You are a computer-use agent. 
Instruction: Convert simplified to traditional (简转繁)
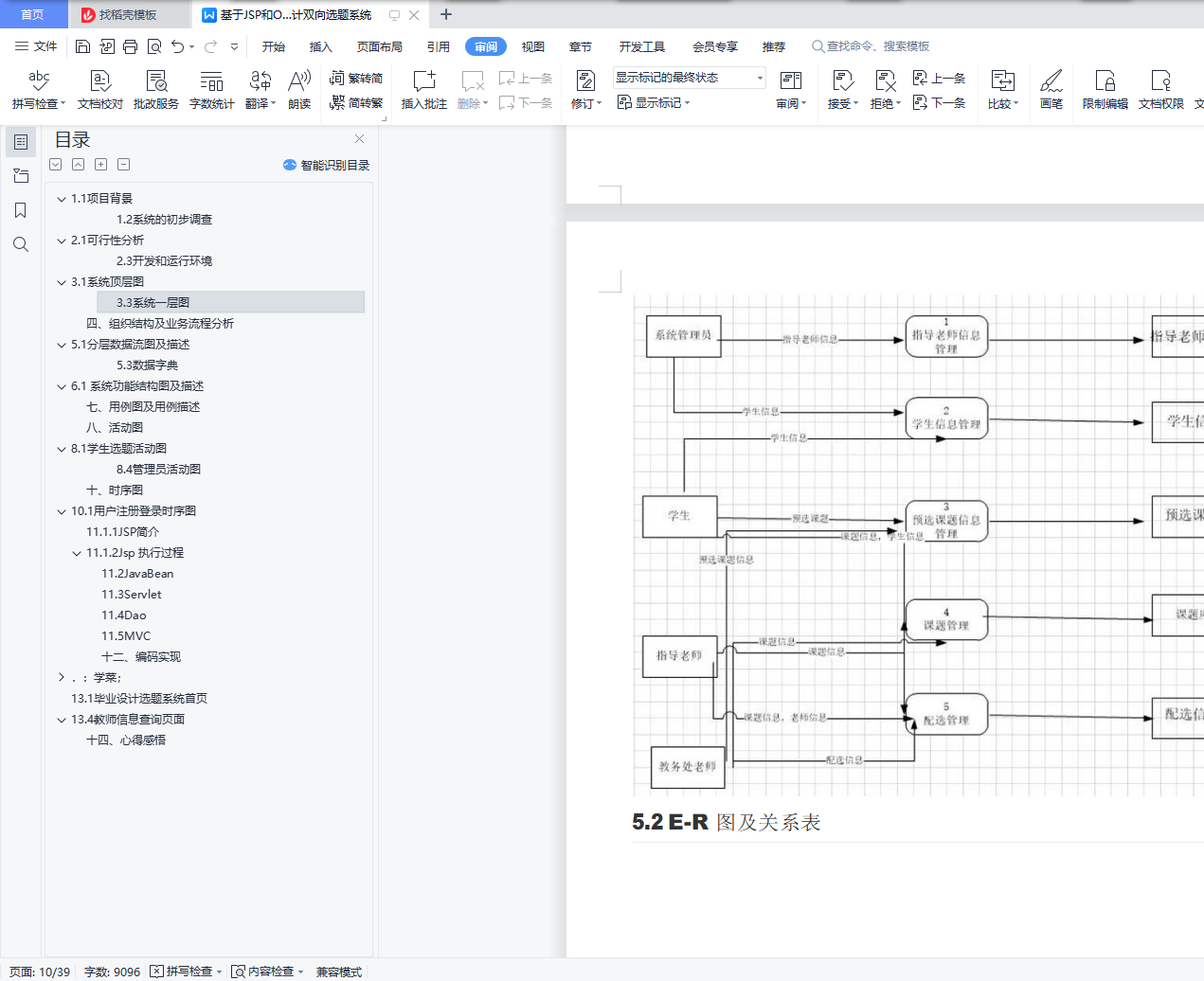tap(356, 102)
